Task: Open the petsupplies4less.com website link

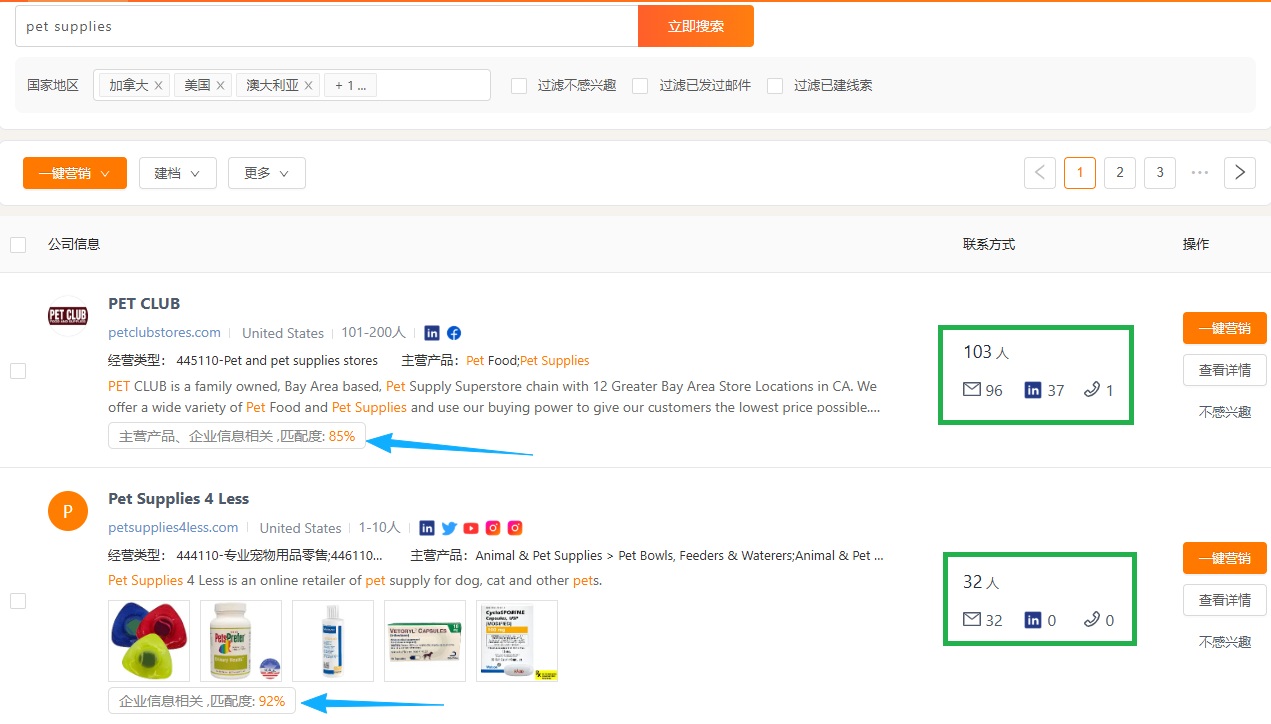Action: 173,528
